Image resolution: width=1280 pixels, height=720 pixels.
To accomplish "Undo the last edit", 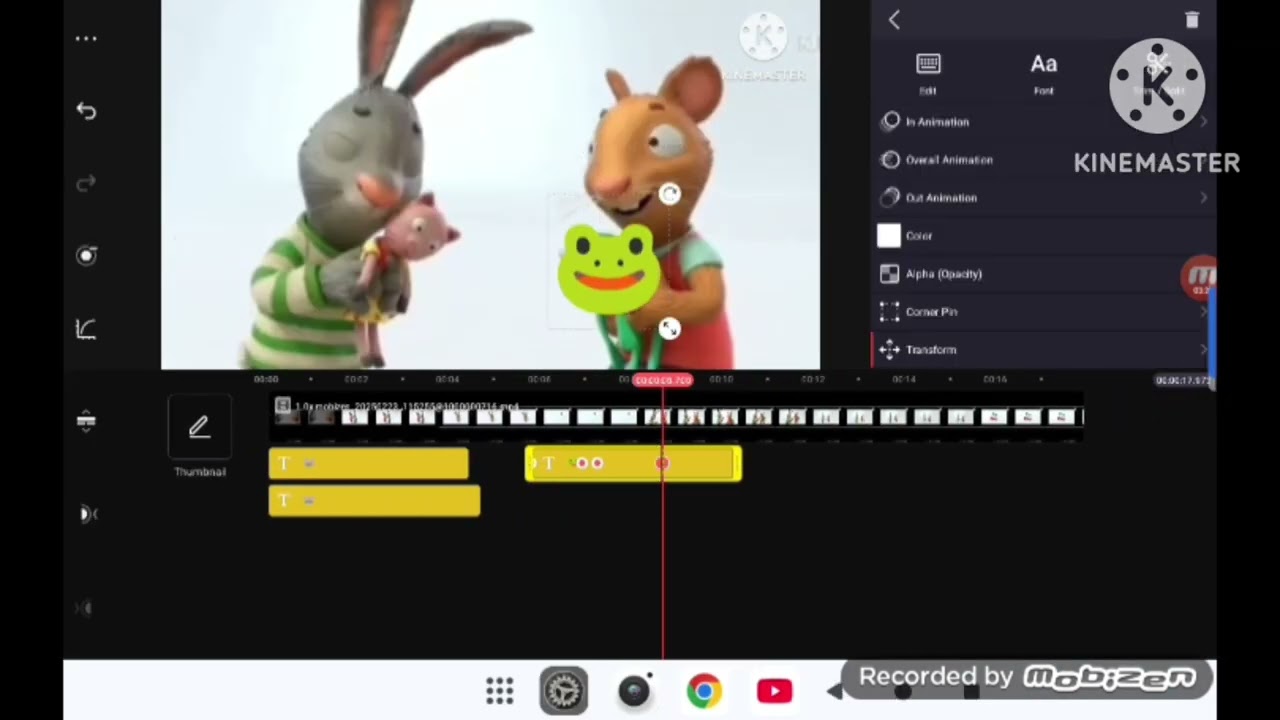I will click(86, 111).
